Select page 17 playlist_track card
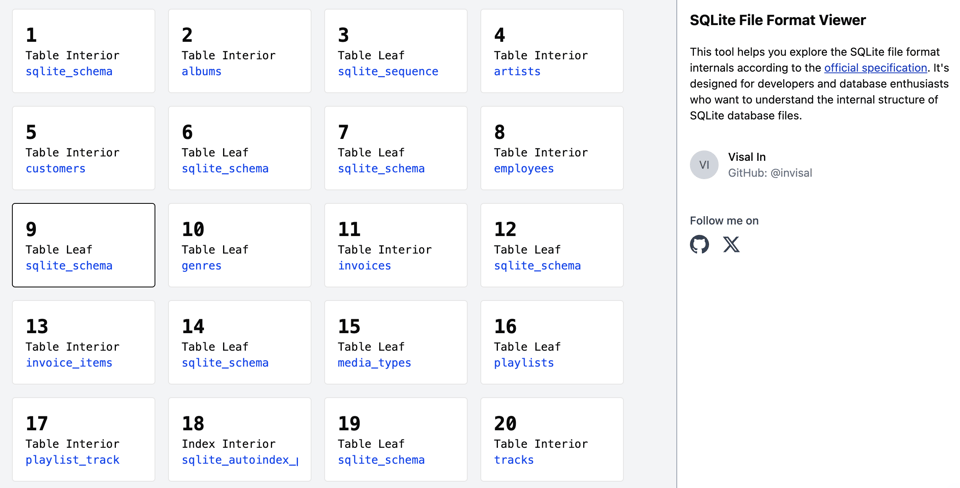The image size is (960, 488). 83,439
